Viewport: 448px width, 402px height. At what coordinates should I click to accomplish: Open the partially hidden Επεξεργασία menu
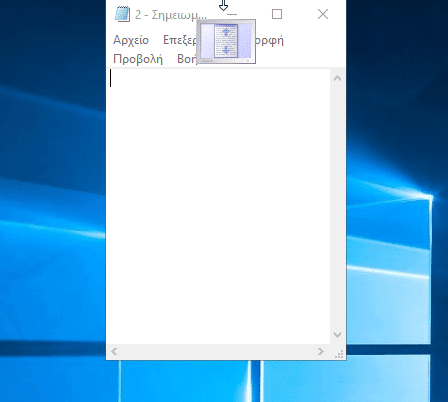pos(179,40)
